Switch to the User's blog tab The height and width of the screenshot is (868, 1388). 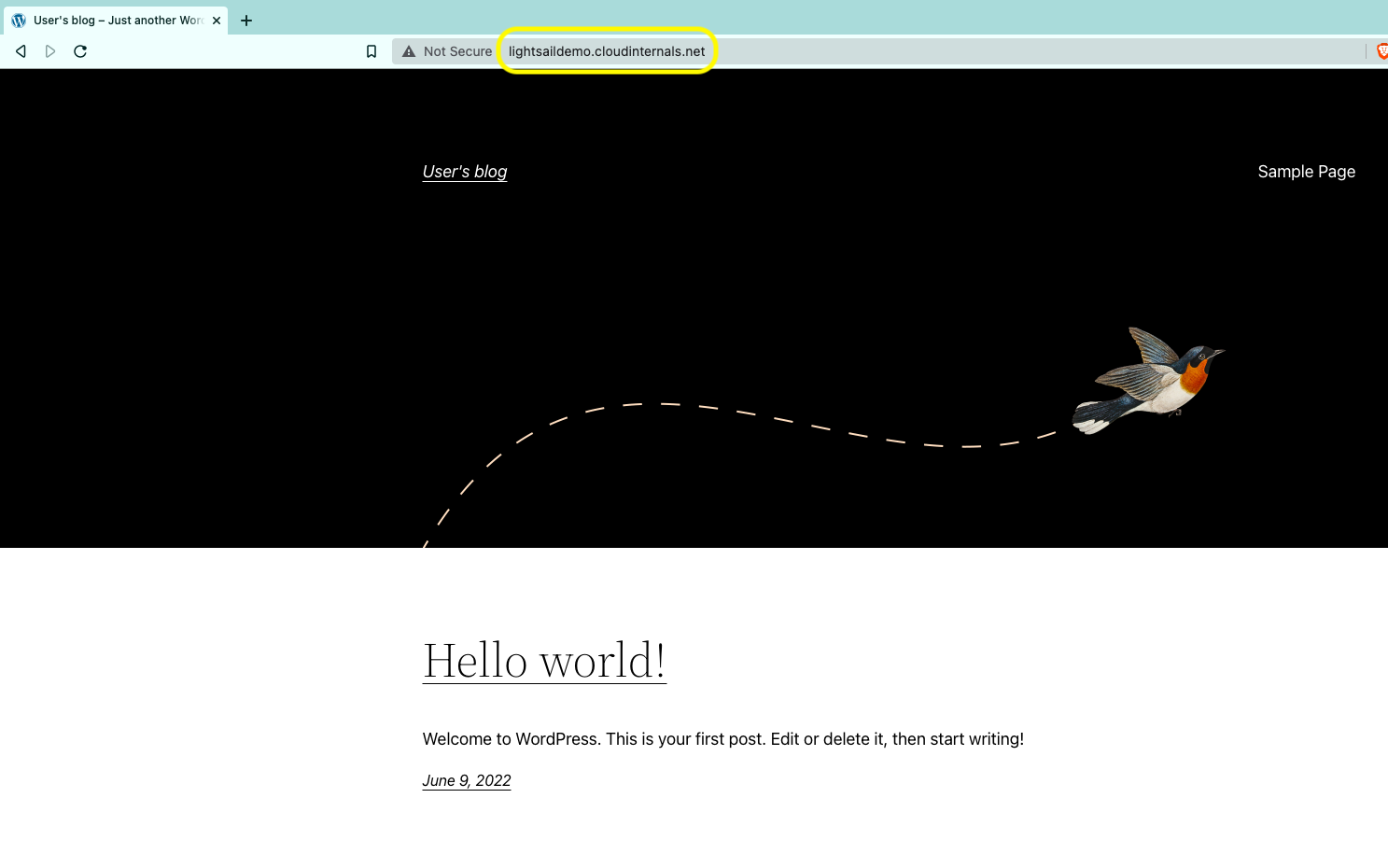tap(112, 20)
